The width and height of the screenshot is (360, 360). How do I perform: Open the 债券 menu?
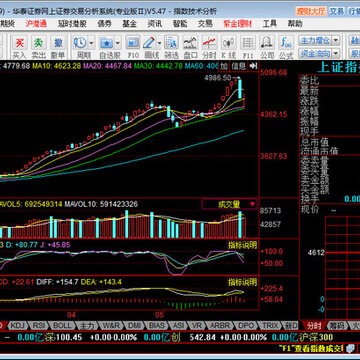point(104,24)
